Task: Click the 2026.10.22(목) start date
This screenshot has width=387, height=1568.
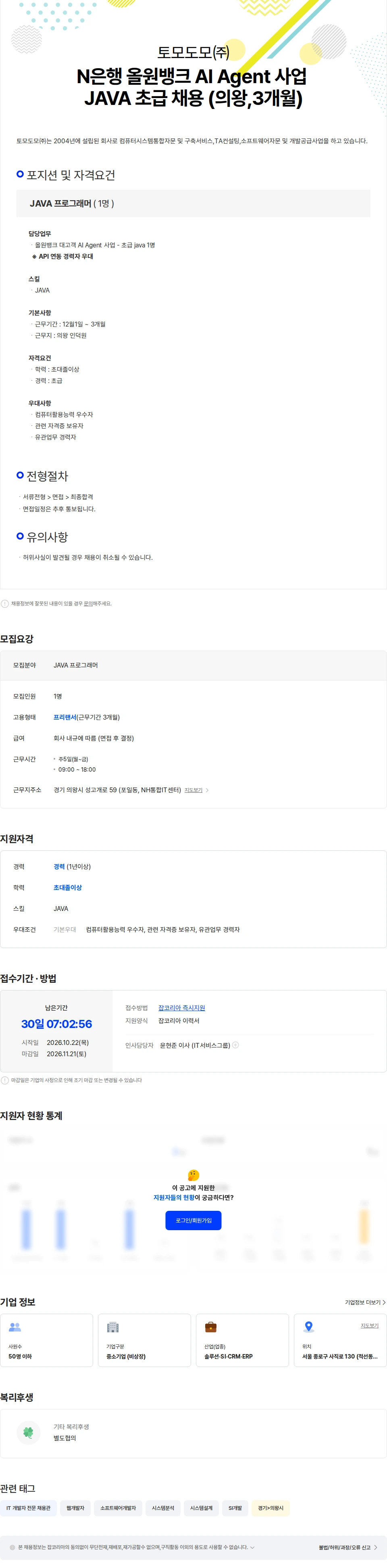Action: tap(67, 1043)
